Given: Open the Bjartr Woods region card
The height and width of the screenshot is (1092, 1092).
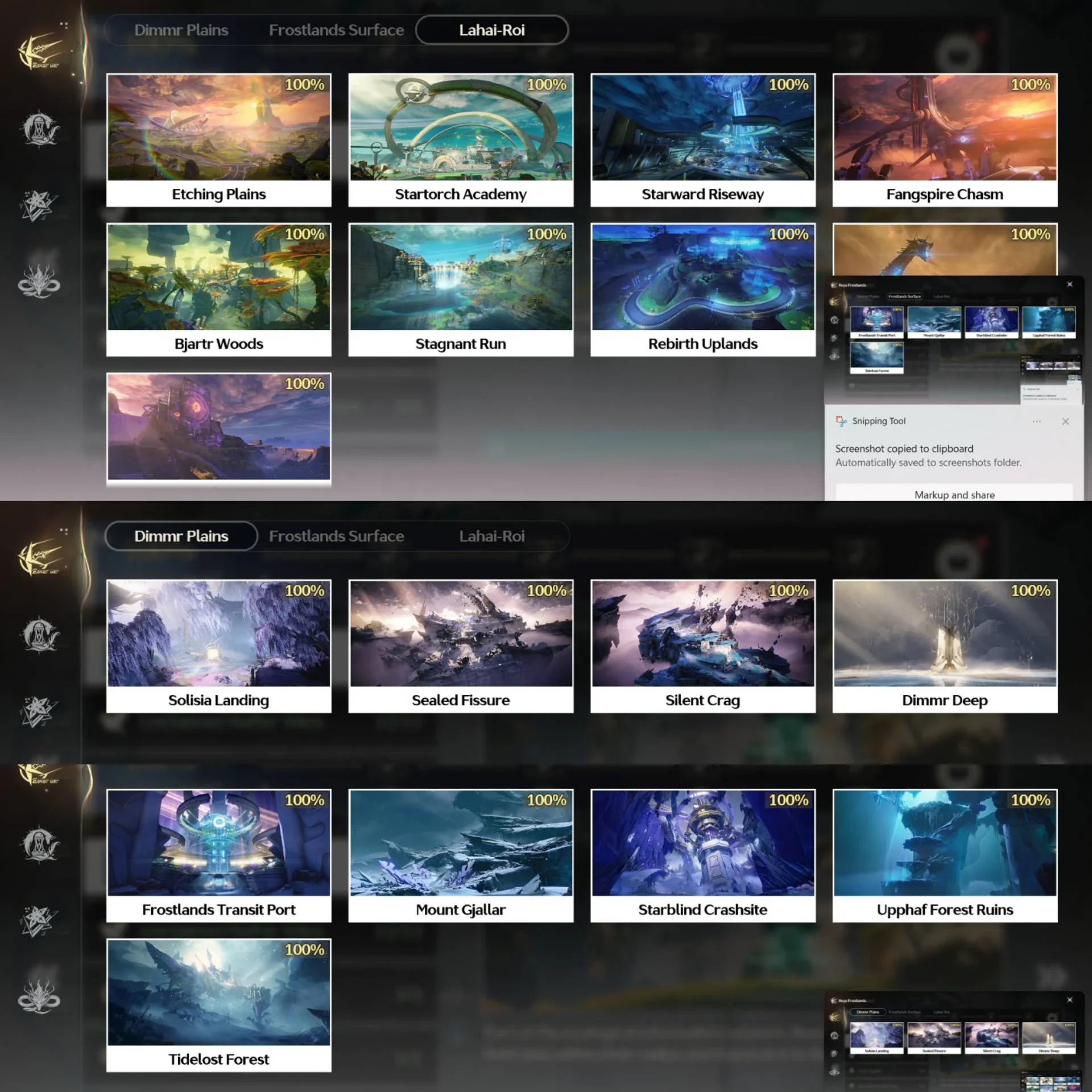Looking at the screenshot, I should (219, 289).
